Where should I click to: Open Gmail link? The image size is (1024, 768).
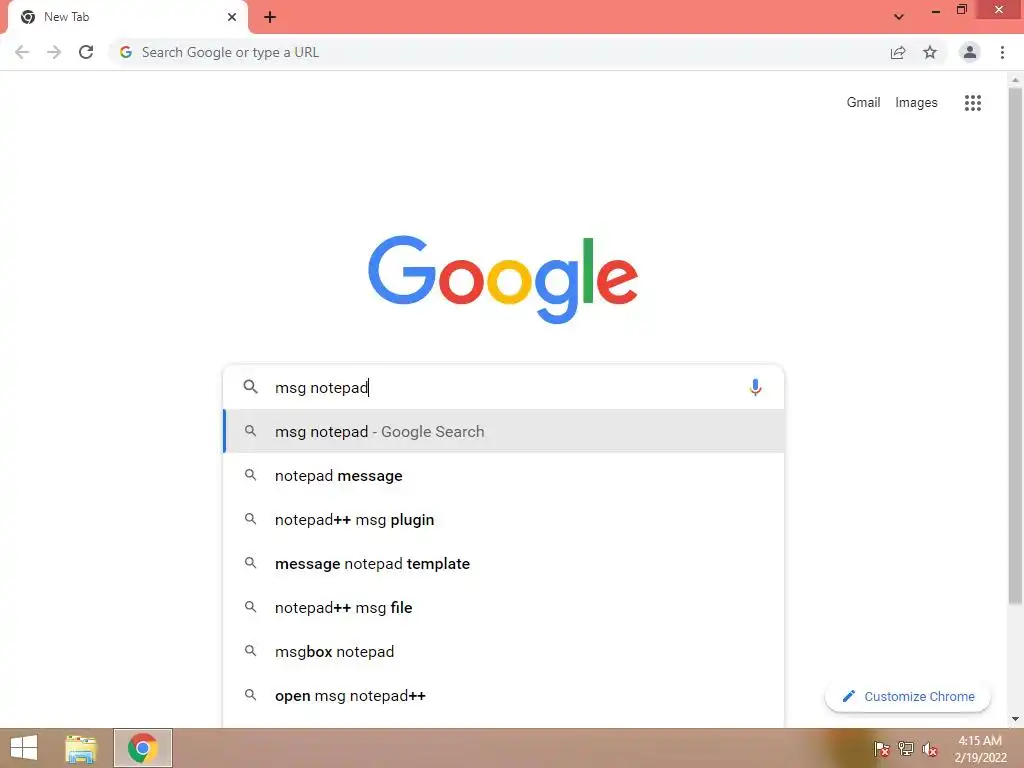coord(863,103)
